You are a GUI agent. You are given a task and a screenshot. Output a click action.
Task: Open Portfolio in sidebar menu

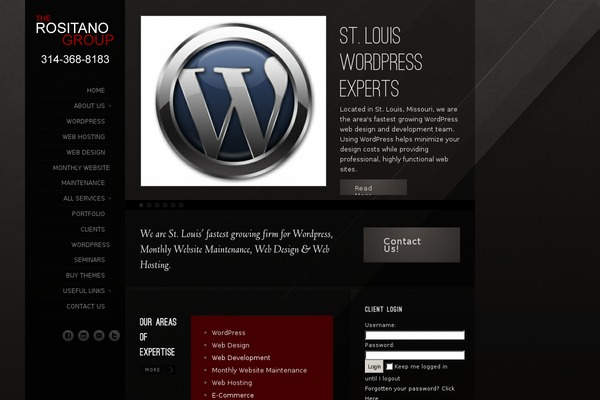88,214
